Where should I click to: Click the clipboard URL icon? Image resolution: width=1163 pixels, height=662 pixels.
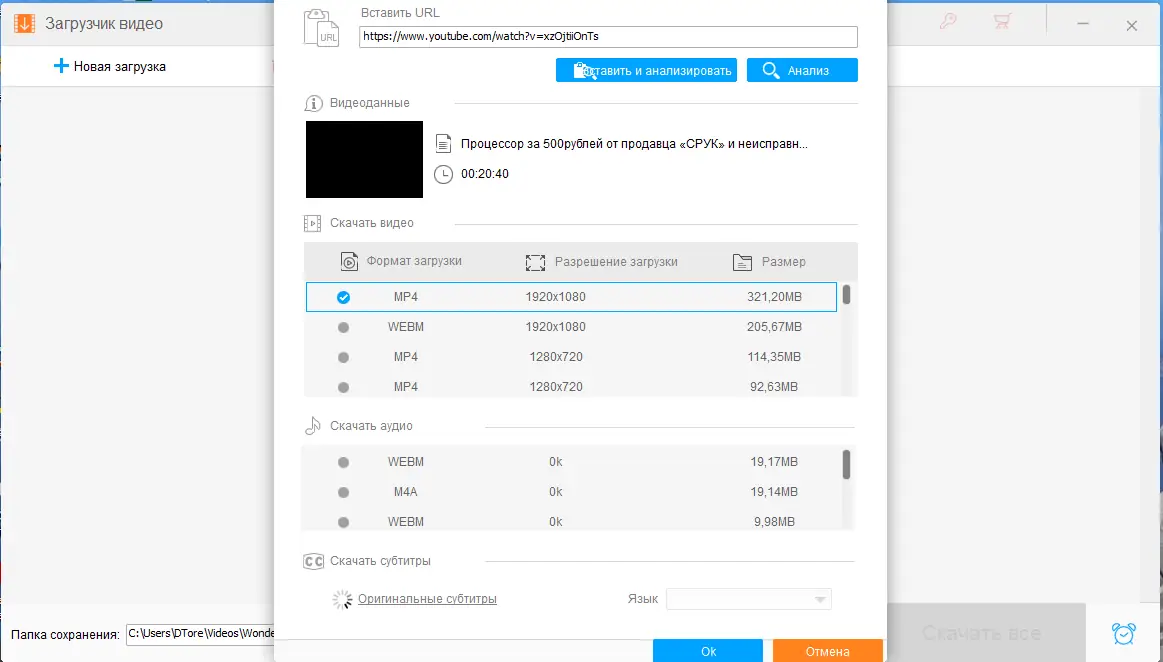[320, 29]
